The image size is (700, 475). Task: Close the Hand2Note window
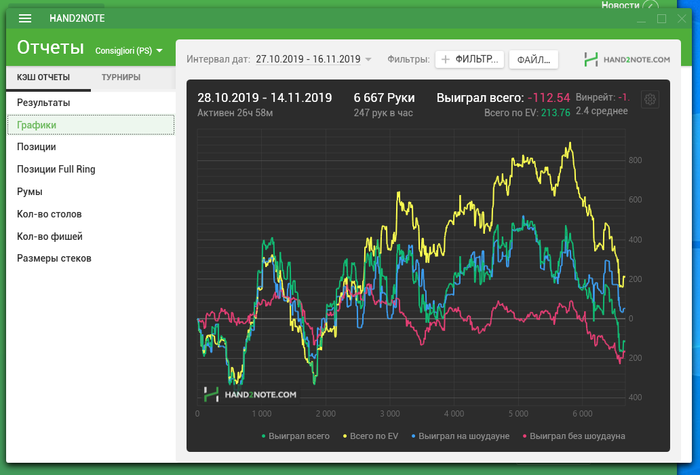(x=682, y=18)
